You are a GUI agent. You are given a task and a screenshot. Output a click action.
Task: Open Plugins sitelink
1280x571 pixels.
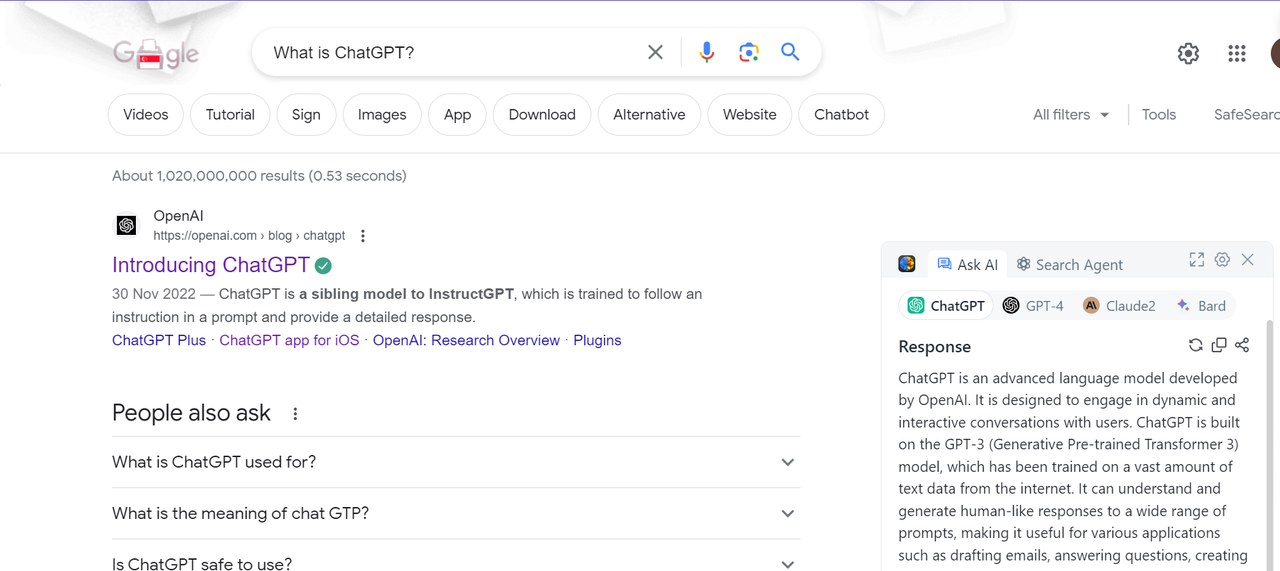597,340
